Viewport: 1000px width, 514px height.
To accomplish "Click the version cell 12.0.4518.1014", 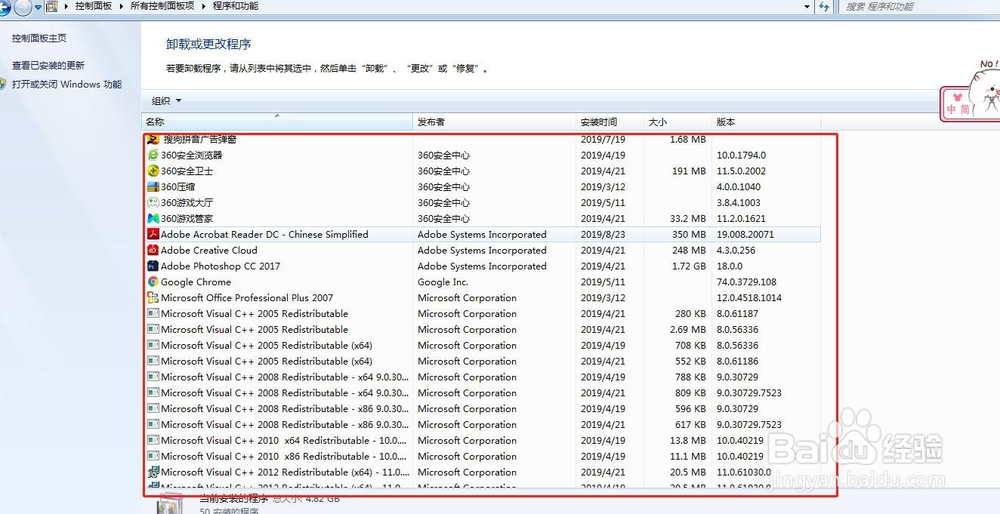I will tap(749, 298).
